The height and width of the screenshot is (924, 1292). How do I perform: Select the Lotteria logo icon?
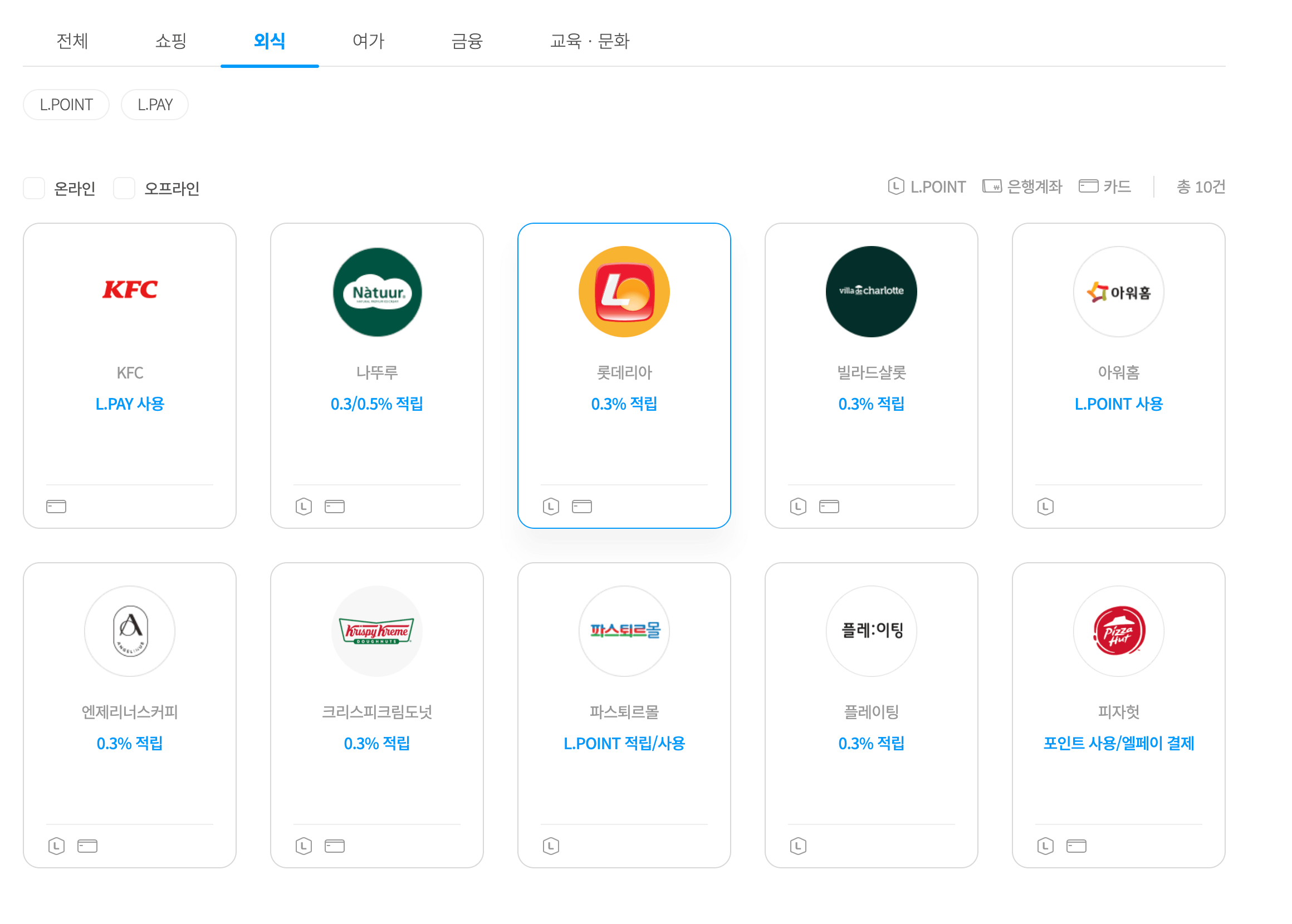[x=624, y=291]
